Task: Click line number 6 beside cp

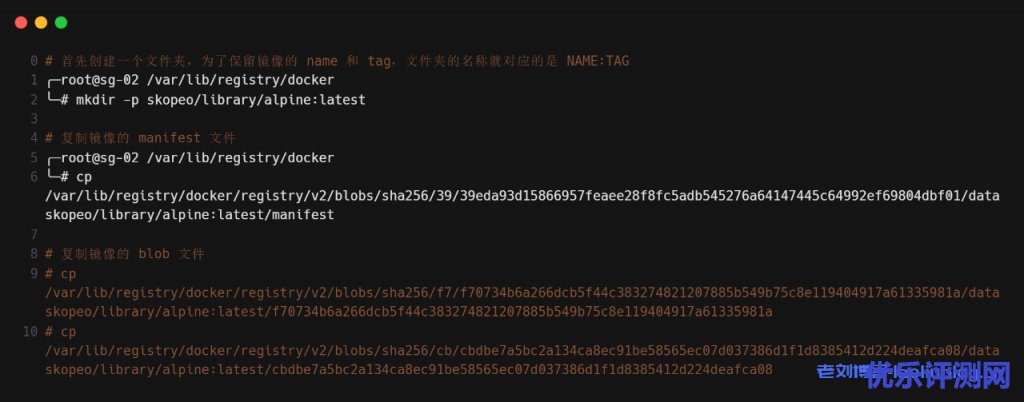Action: click(x=34, y=177)
